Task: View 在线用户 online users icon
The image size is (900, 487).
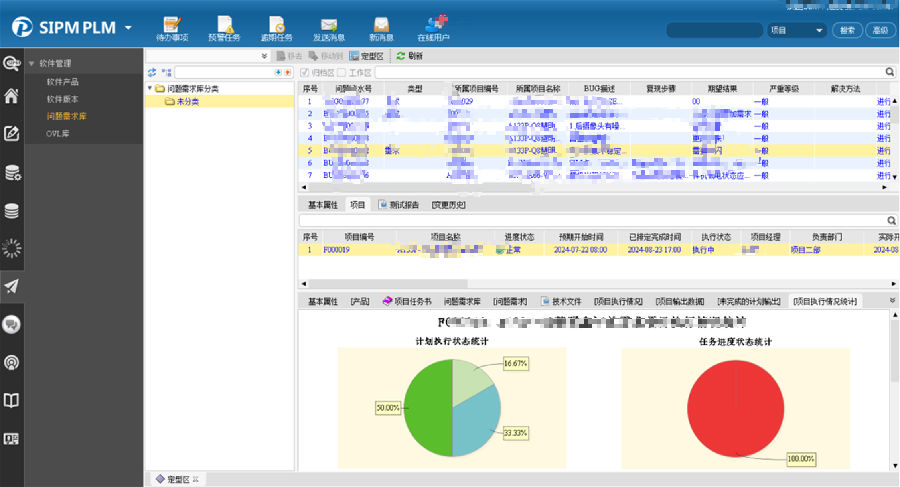Action: tap(433, 26)
